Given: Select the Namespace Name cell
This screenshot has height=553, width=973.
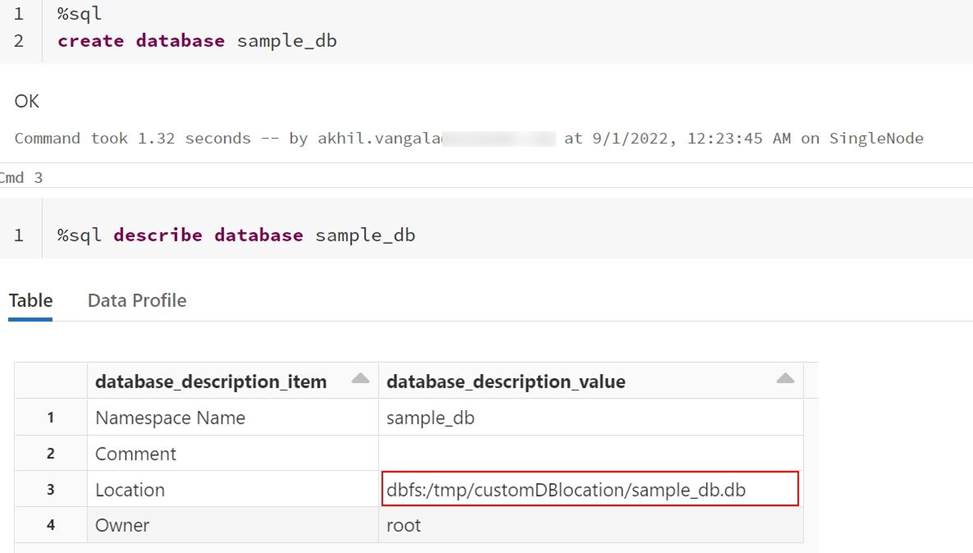Looking at the screenshot, I should pyautogui.click(x=170, y=418).
